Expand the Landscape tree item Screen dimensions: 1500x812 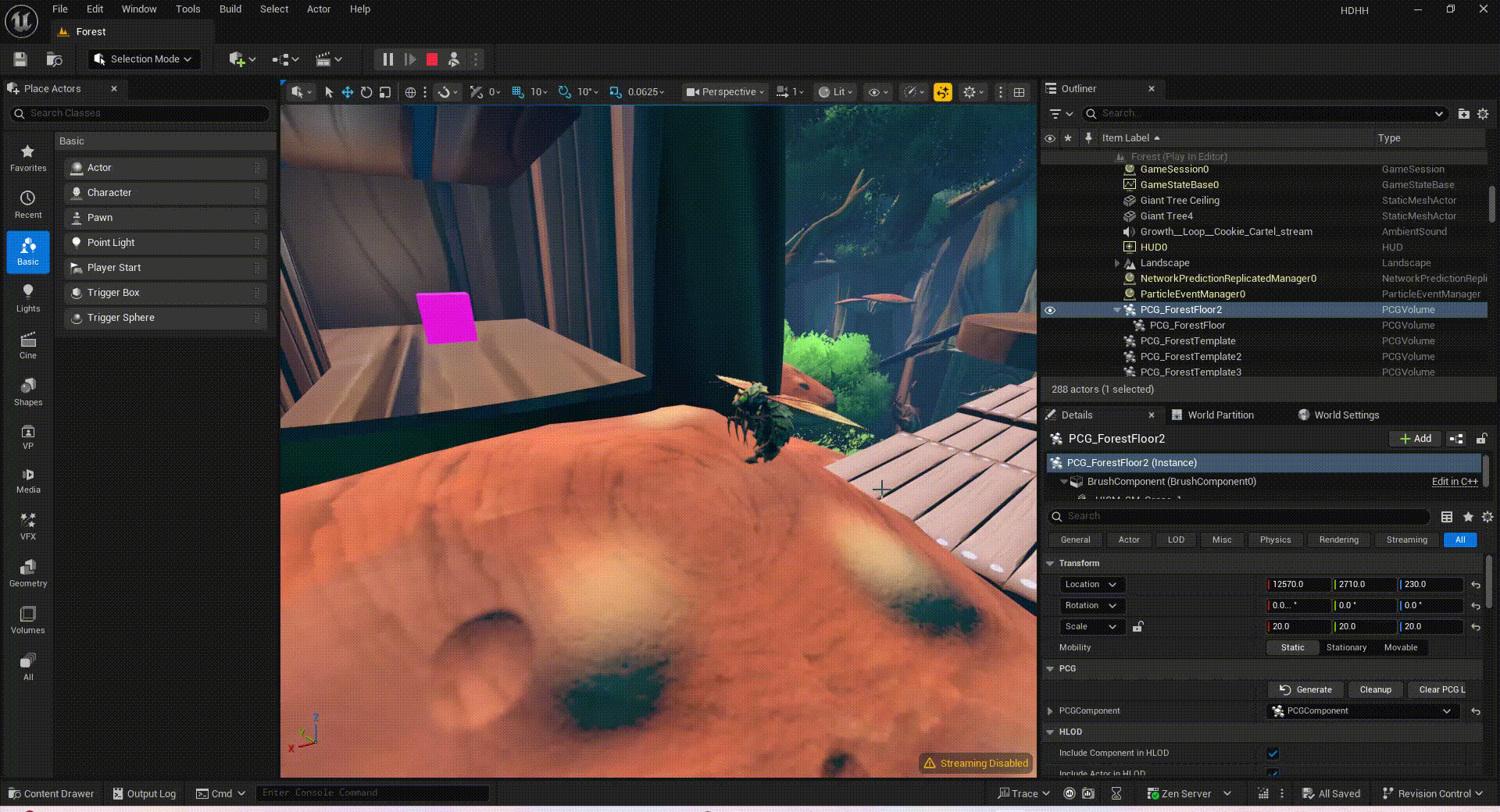coord(1117,263)
